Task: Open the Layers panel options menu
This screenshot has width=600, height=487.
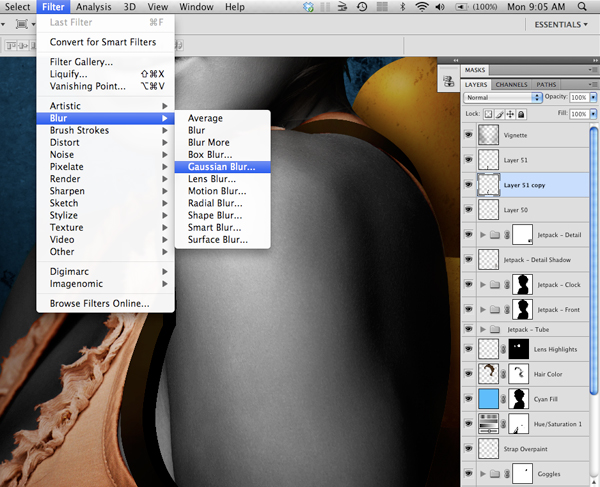Action: [x=593, y=84]
